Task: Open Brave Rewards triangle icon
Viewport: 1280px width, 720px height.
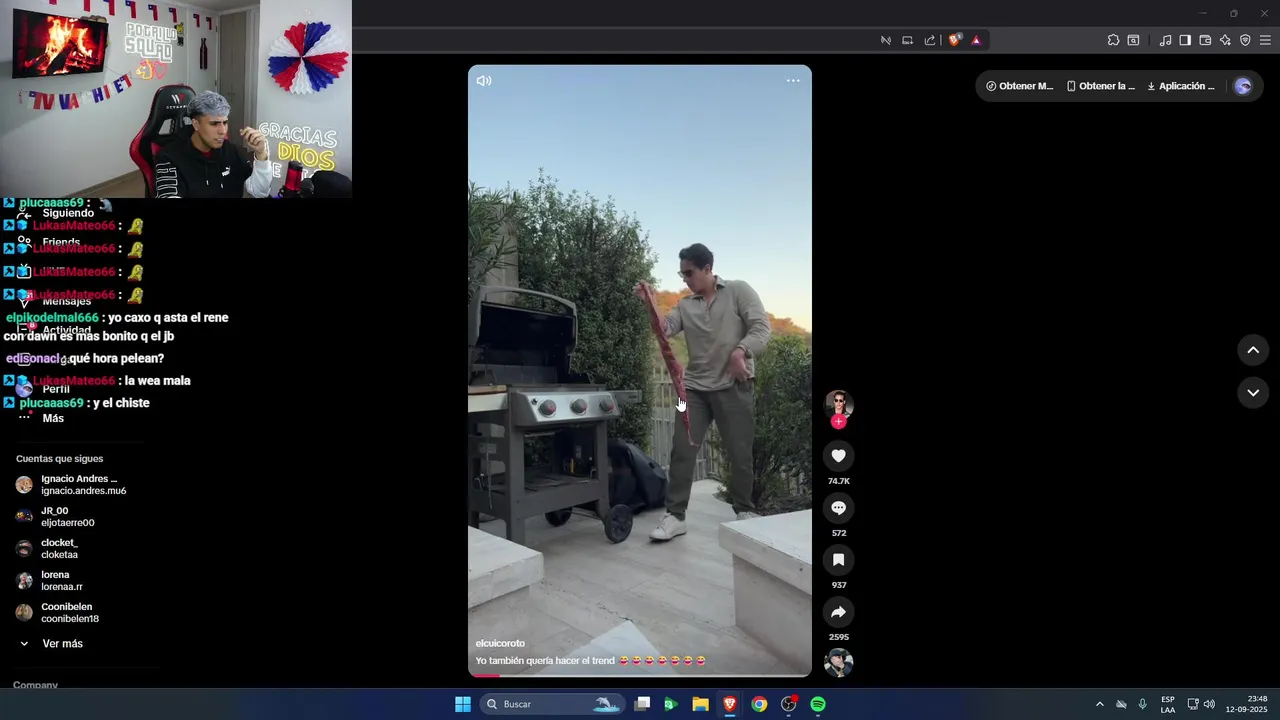Action: 976,40
